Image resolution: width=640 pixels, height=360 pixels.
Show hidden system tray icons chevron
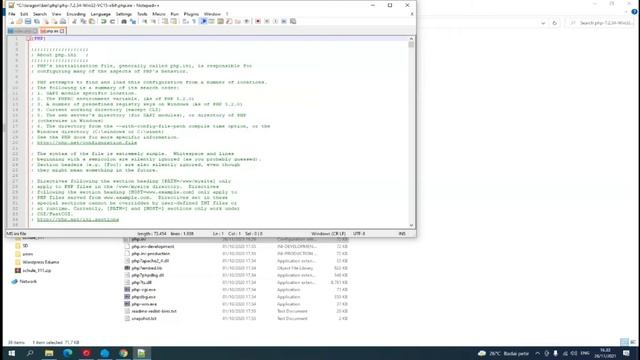pos(538,353)
